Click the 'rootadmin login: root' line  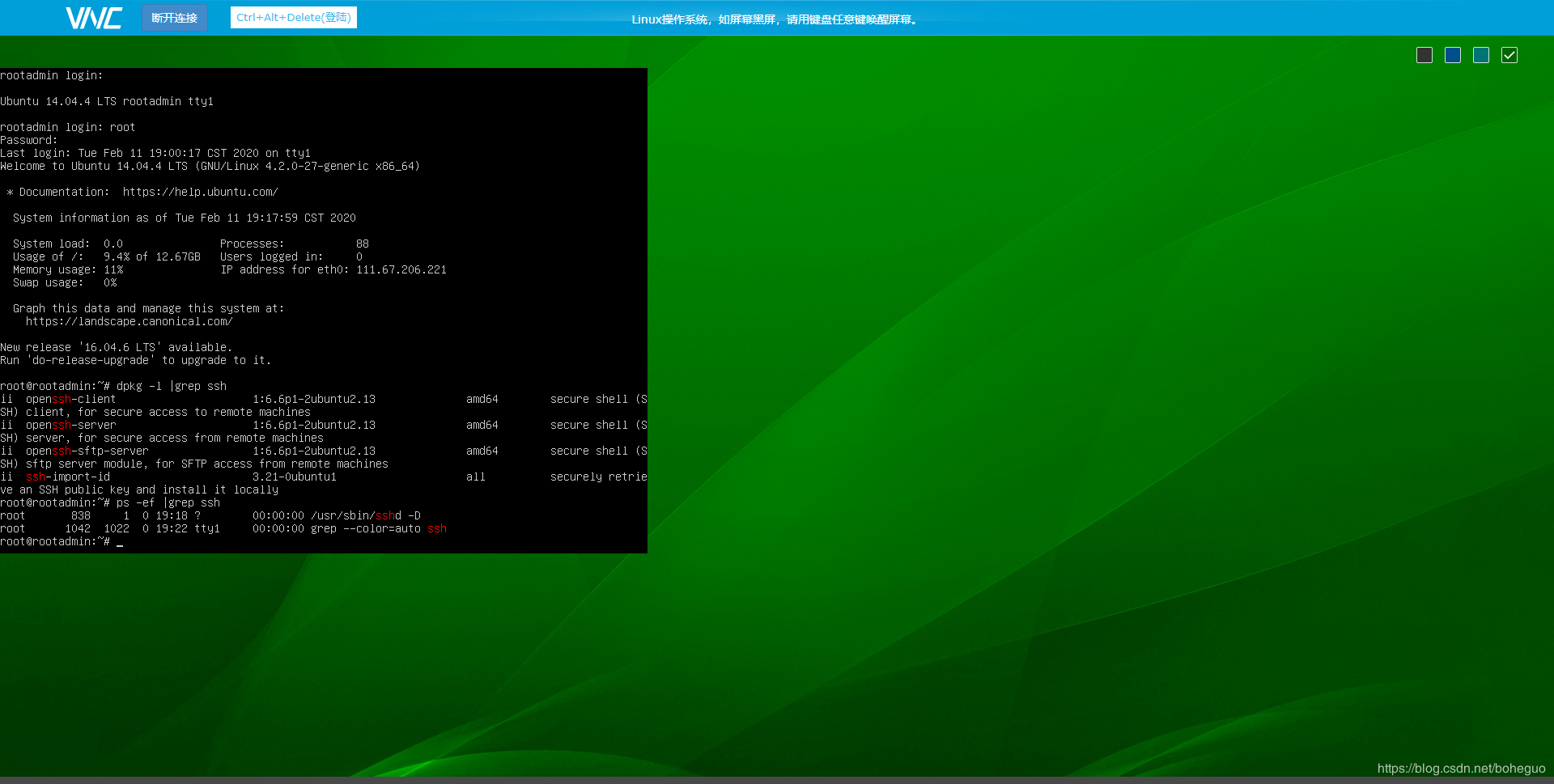point(68,127)
